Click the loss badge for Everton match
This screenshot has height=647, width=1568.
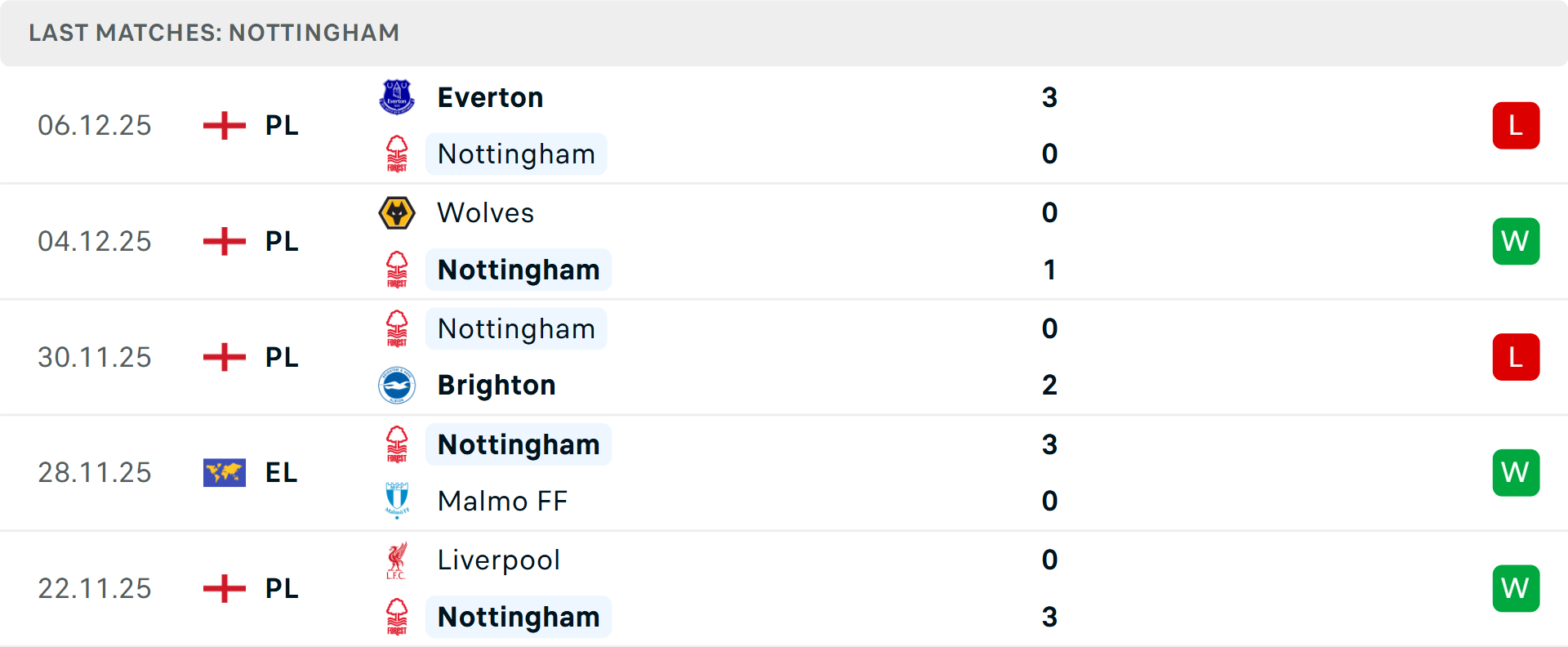[1516, 125]
